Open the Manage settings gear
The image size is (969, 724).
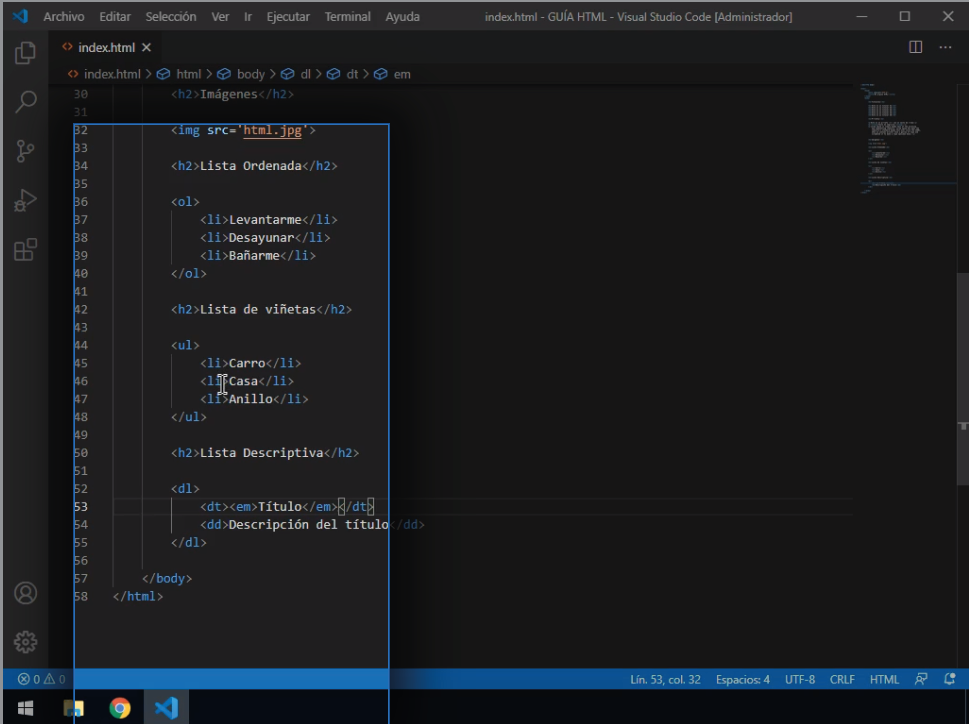tap(25, 642)
